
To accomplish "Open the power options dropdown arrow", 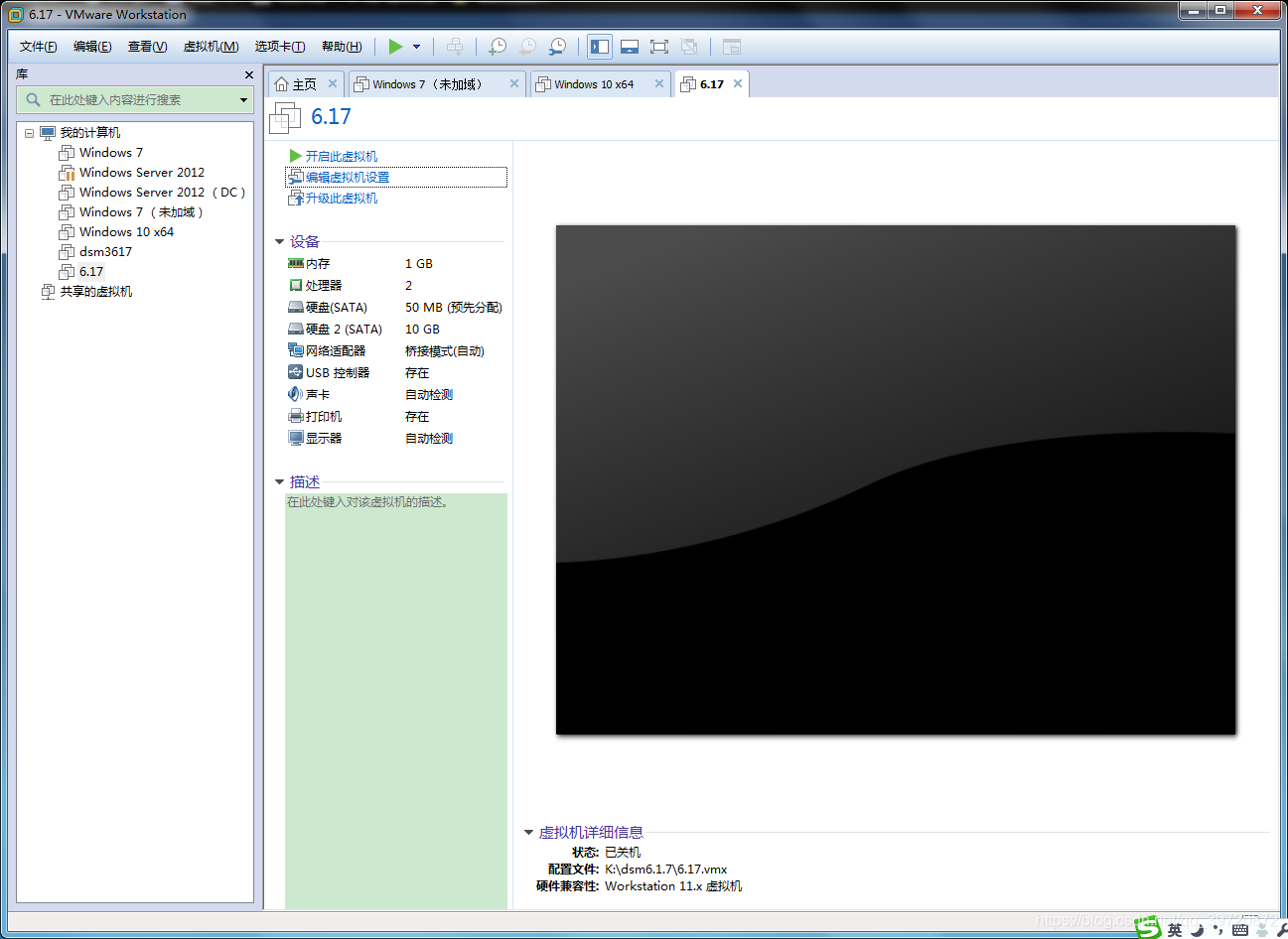I will 416,47.
